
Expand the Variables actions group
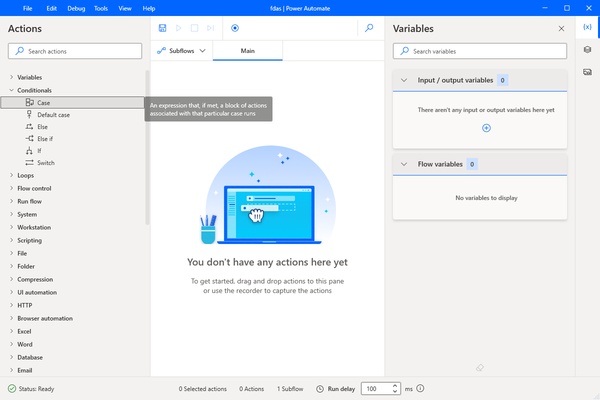point(11,77)
